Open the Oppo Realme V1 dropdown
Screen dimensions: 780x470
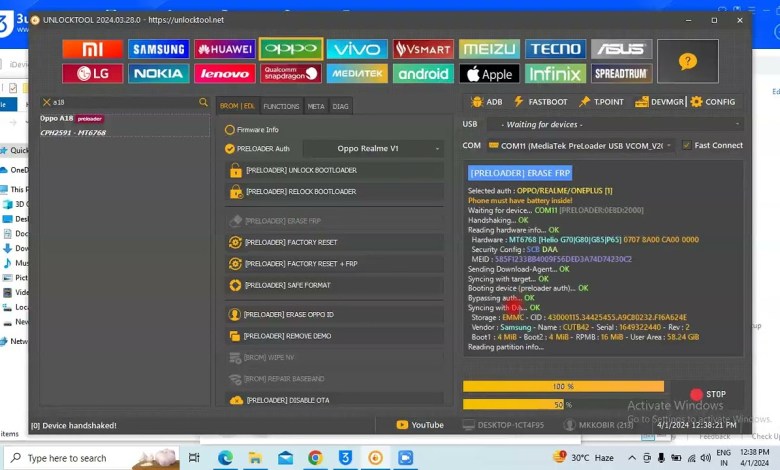click(373, 148)
